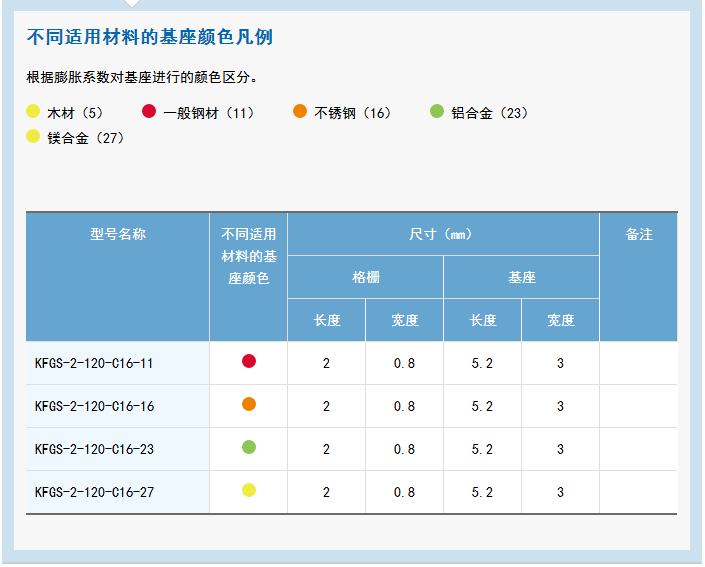Click the 基座 sub-header cell
705x567 pixels.
pos(522,277)
